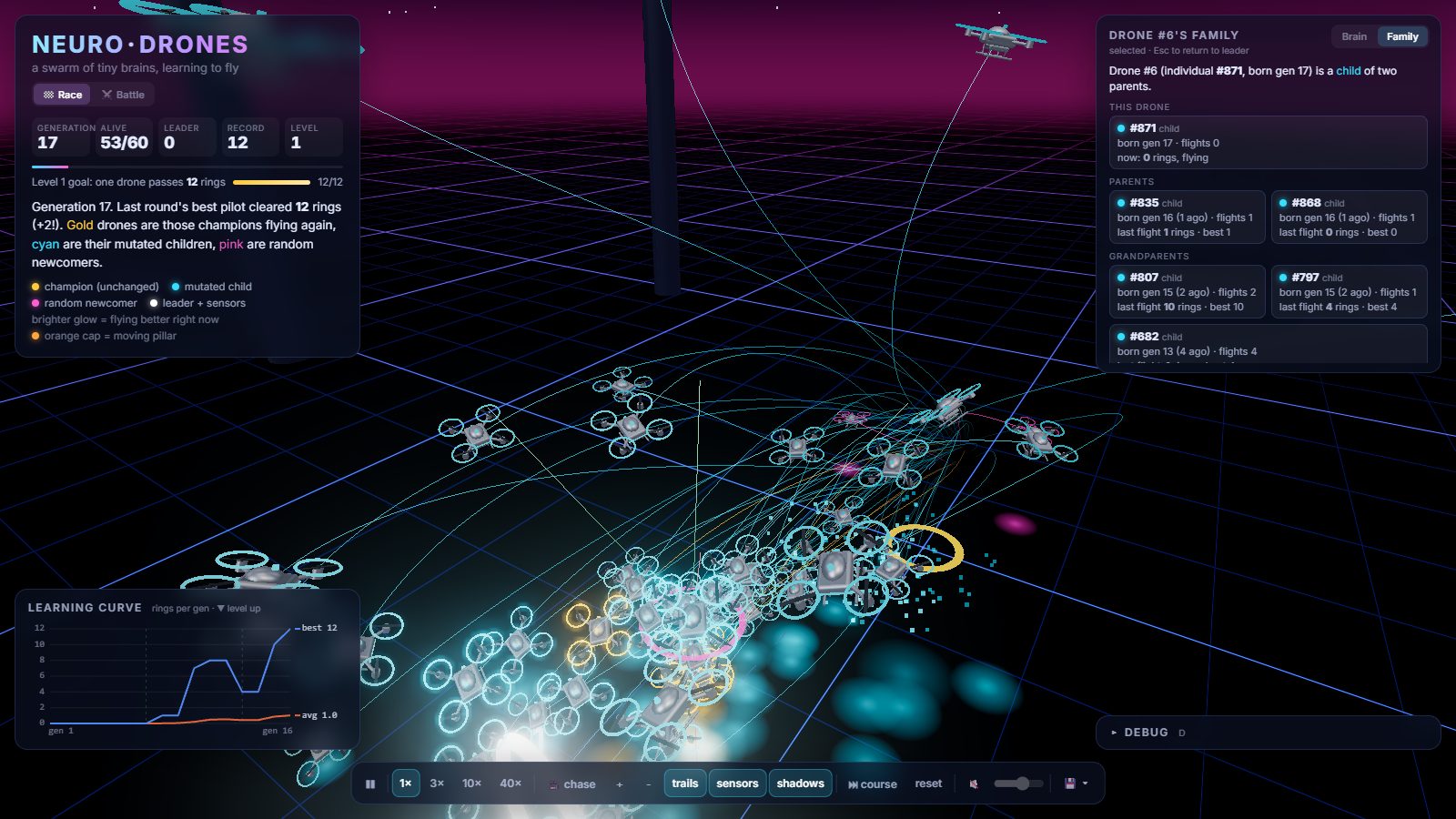The image size is (1456, 819).
Task: Toggle trails display off
Action: [685, 784]
